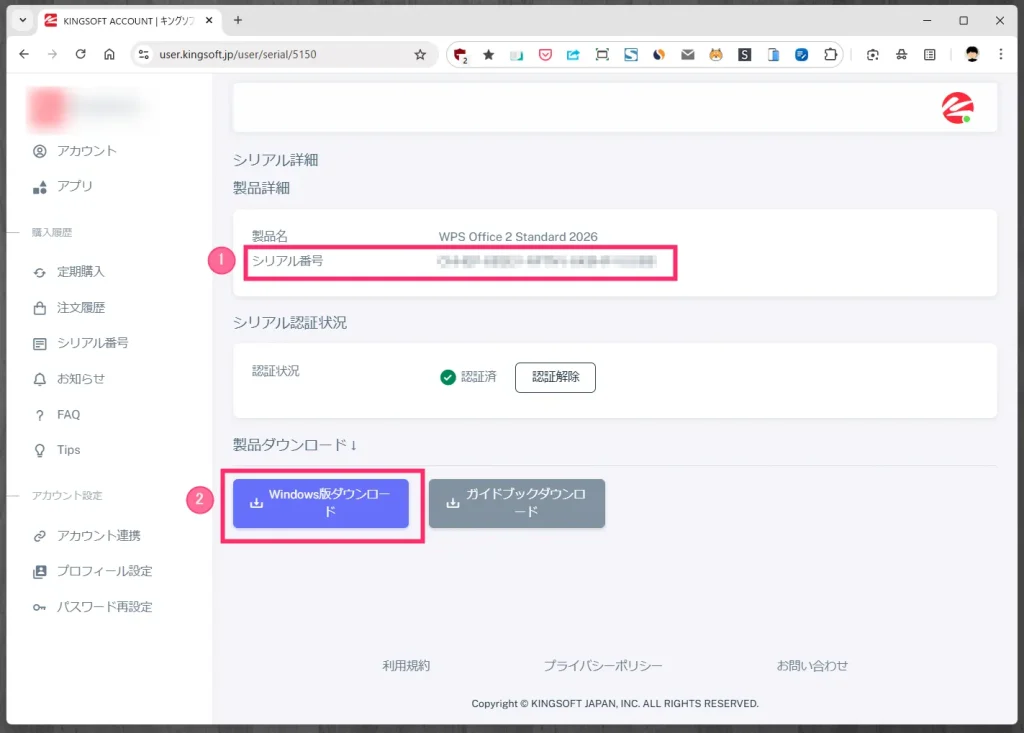Open パスワード再設定
The height and width of the screenshot is (733, 1024).
click(92, 607)
